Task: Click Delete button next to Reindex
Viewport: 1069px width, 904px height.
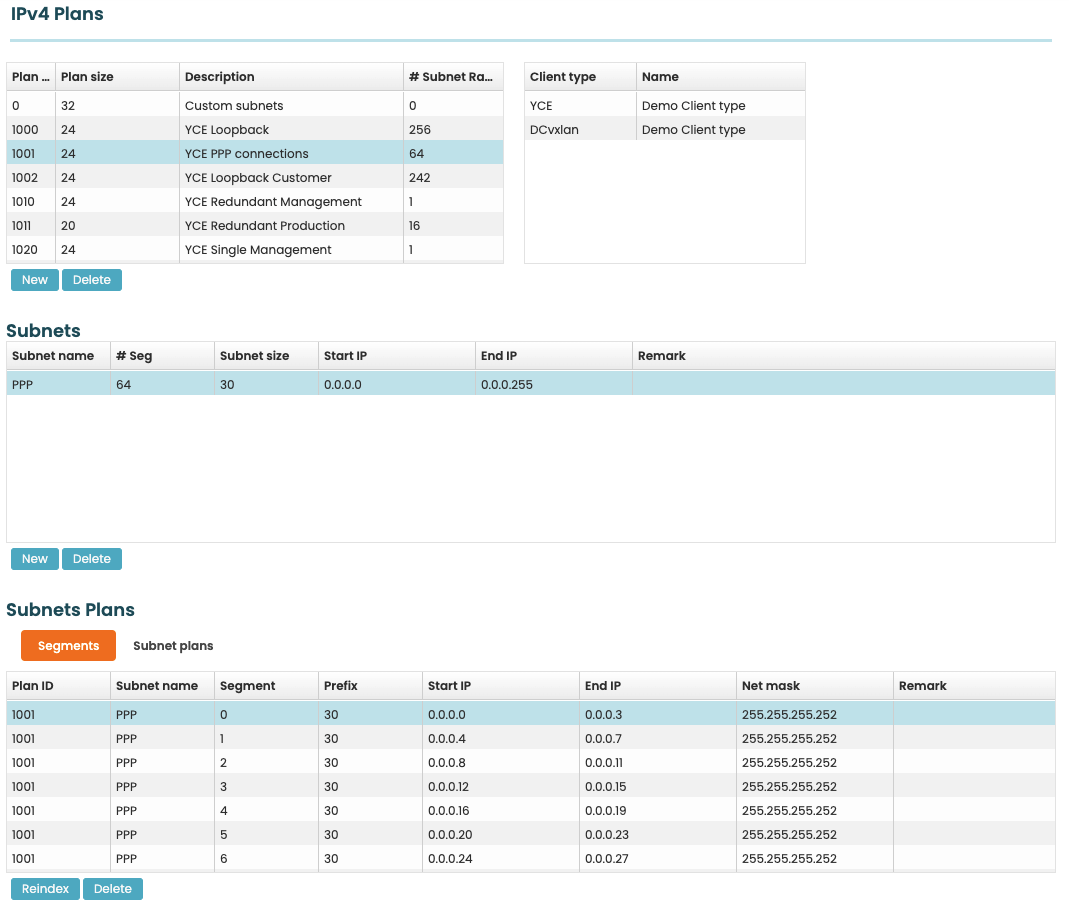Action: click(x=113, y=889)
